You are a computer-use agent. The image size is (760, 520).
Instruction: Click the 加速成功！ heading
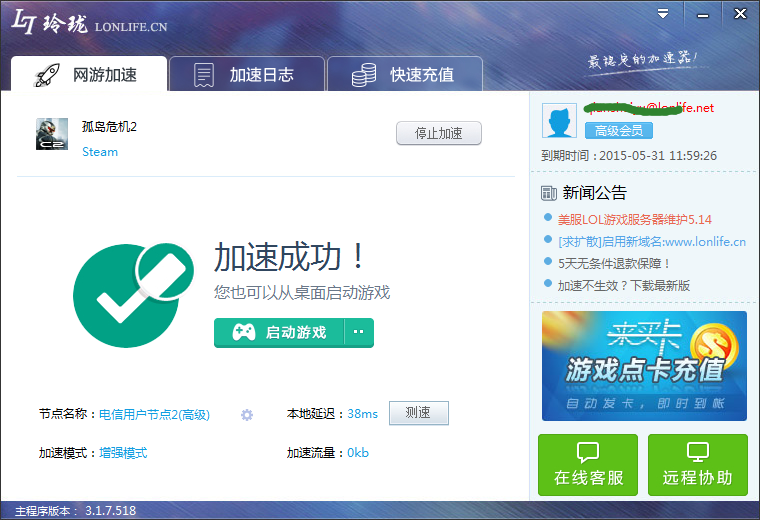(x=289, y=257)
